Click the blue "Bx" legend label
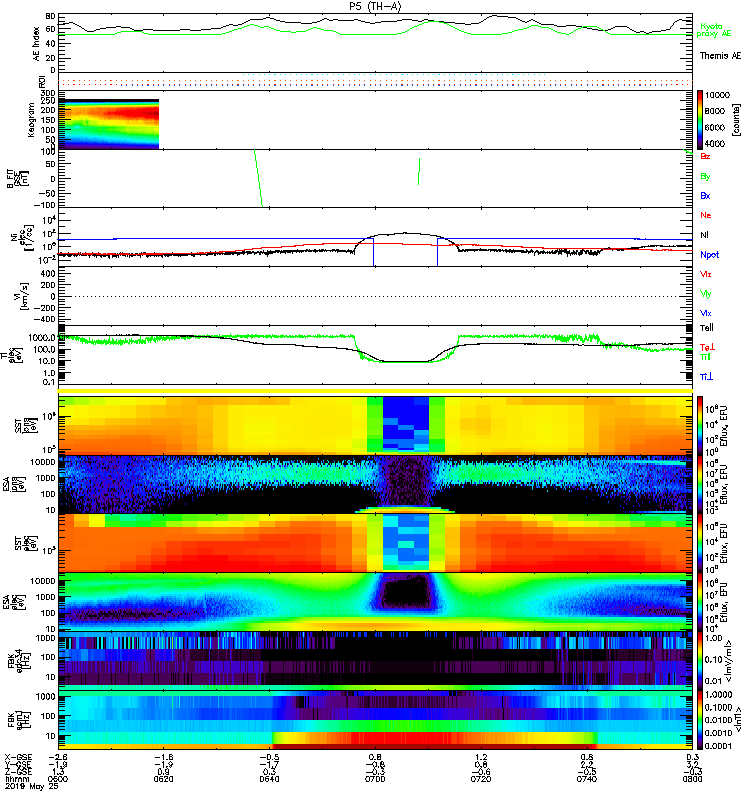This screenshot has height=800, width=750. pos(705,195)
